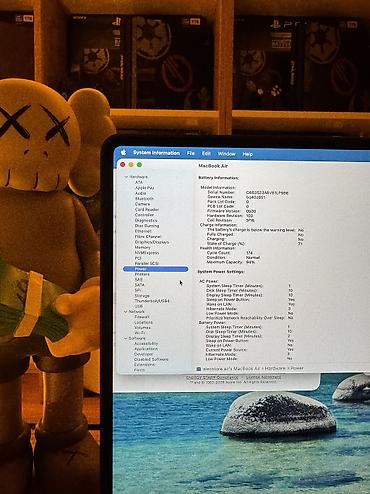The width and height of the screenshot is (370, 494).
Task: Select USB in the sidebar
Action: pyautogui.click(x=139, y=306)
